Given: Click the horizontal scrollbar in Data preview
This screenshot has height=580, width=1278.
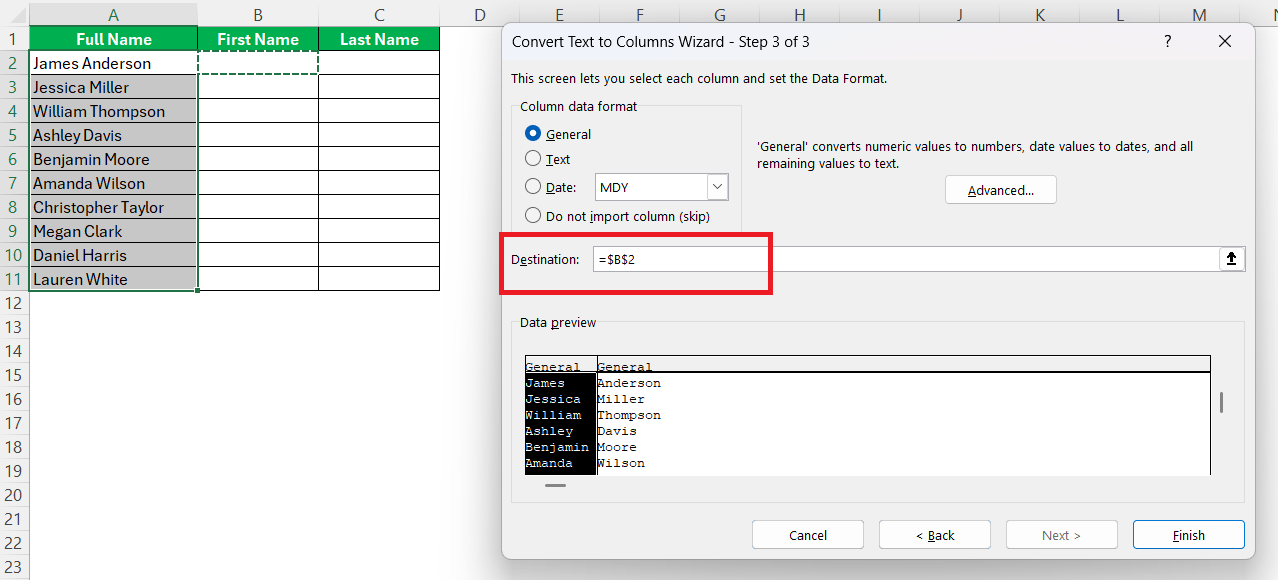Looking at the screenshot, I should coord(555,485).
